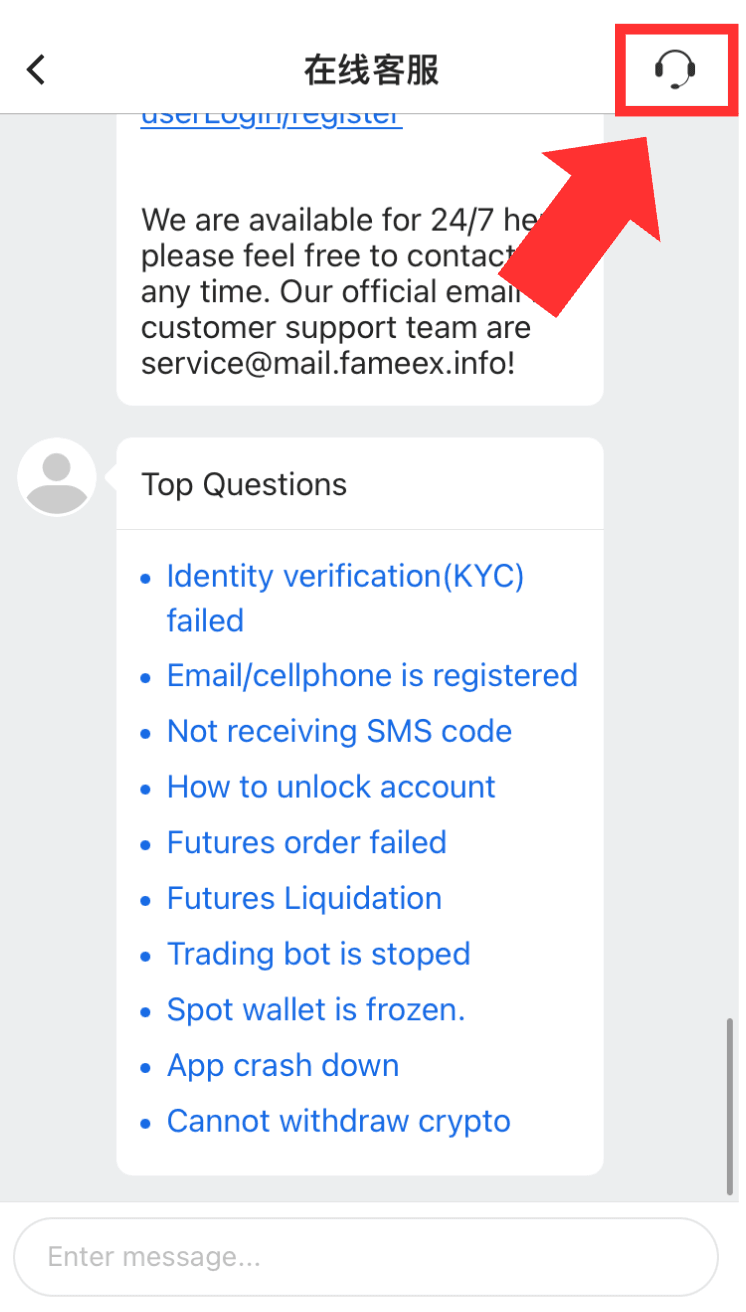
Task: Open Cannot withdraw crypto question
Action: [339, 1121]
